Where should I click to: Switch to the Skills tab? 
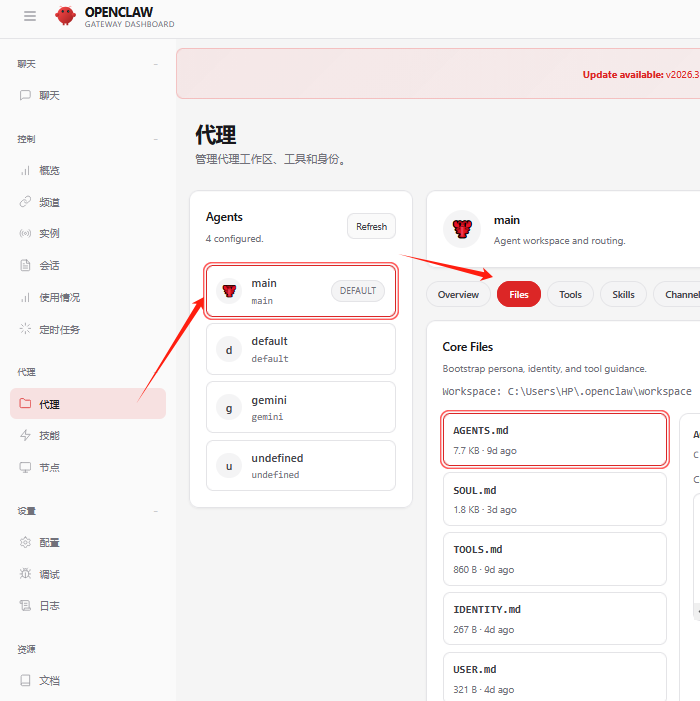click(623, 294)
